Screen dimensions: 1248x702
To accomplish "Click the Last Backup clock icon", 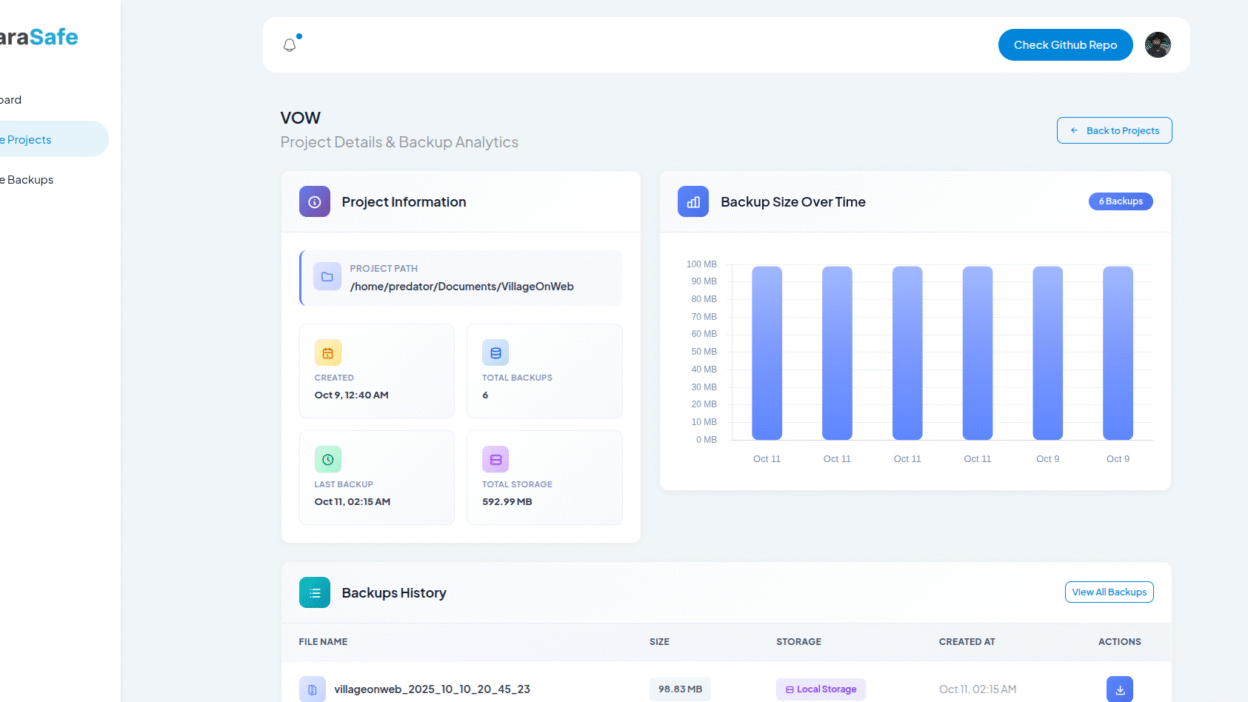I will pos(328,459).
